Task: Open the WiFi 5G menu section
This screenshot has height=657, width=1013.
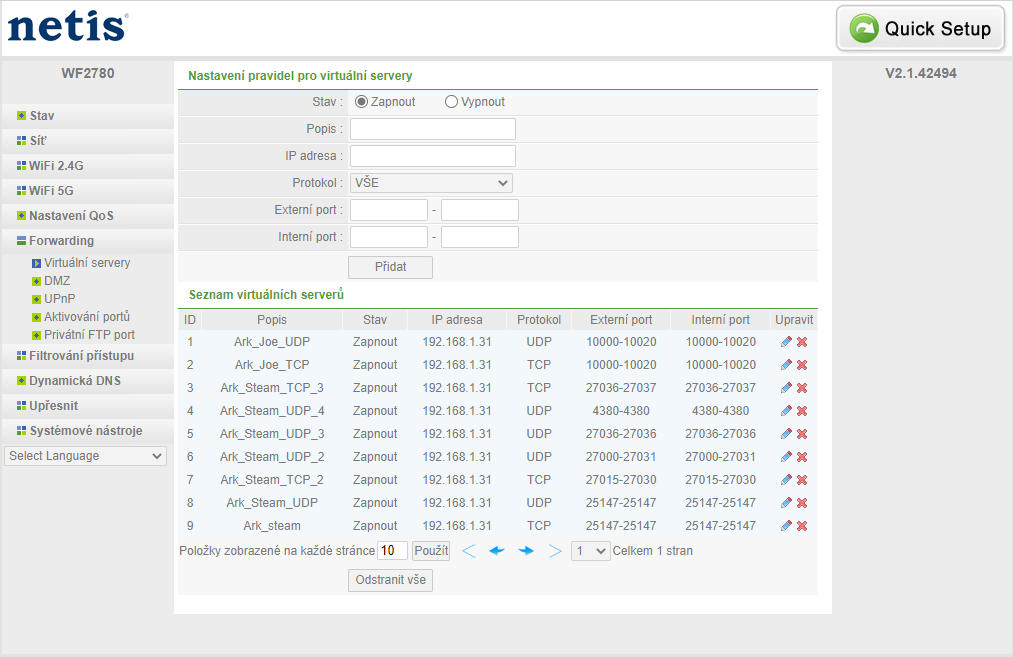Action: coord(51,190)
